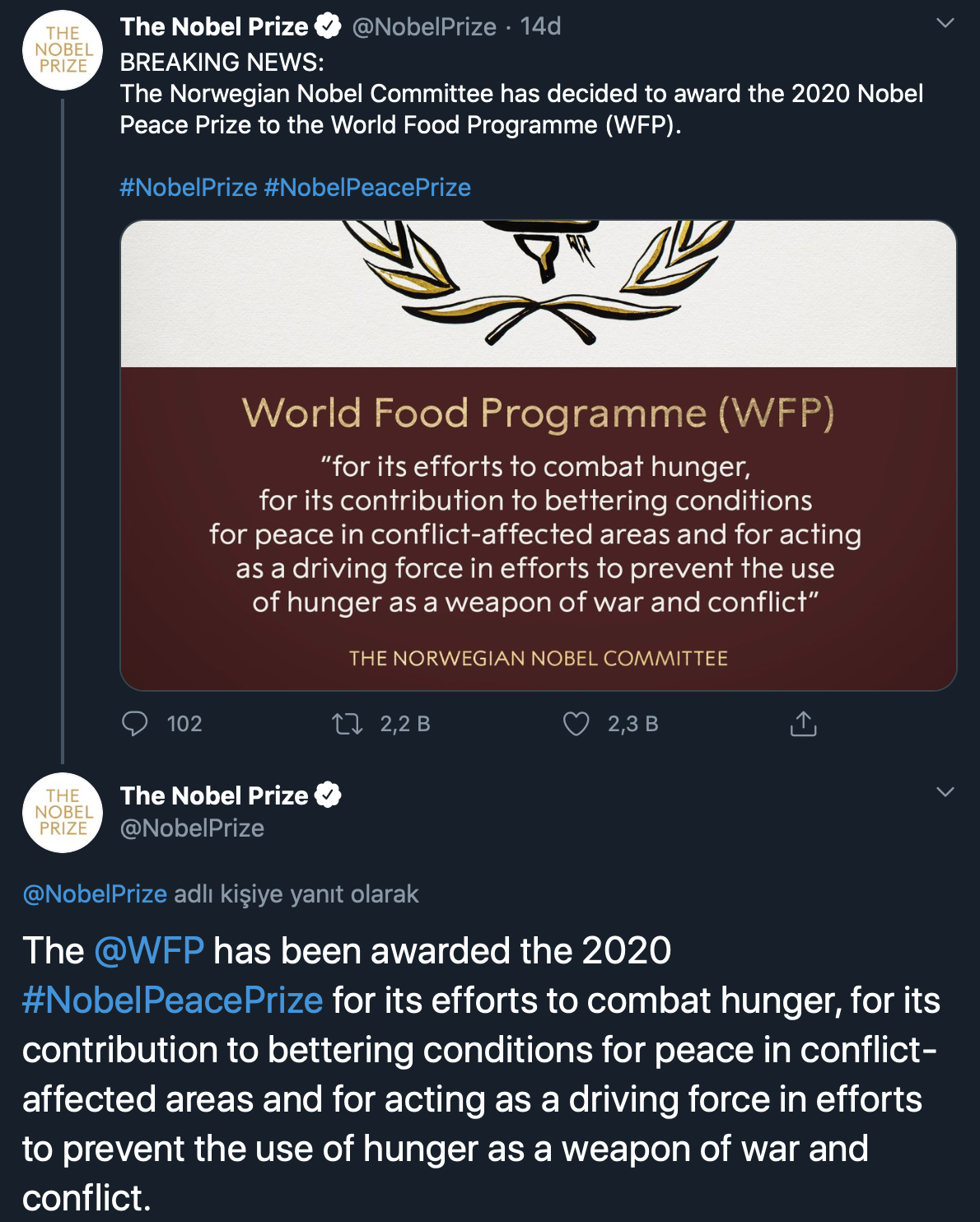This screenshot has height=1222, width=980.
Task: Click verified badge on reply tweet
Action: (328, 795)
